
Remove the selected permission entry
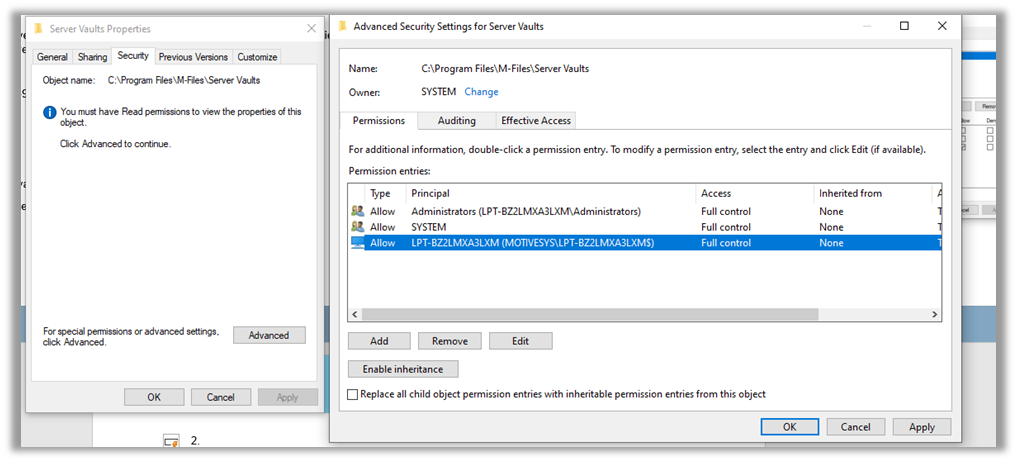[x=450, y=341]
